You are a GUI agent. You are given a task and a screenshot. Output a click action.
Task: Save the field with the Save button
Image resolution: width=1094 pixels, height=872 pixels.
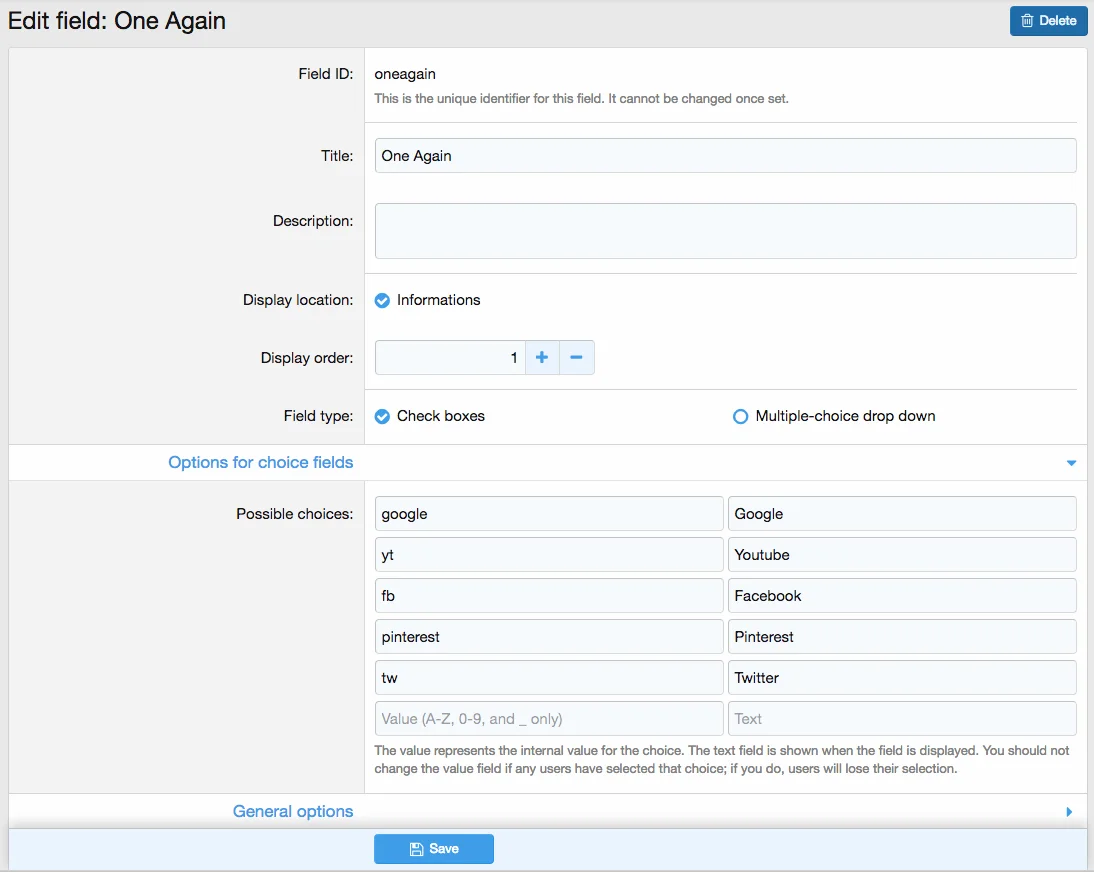point(434,849)
